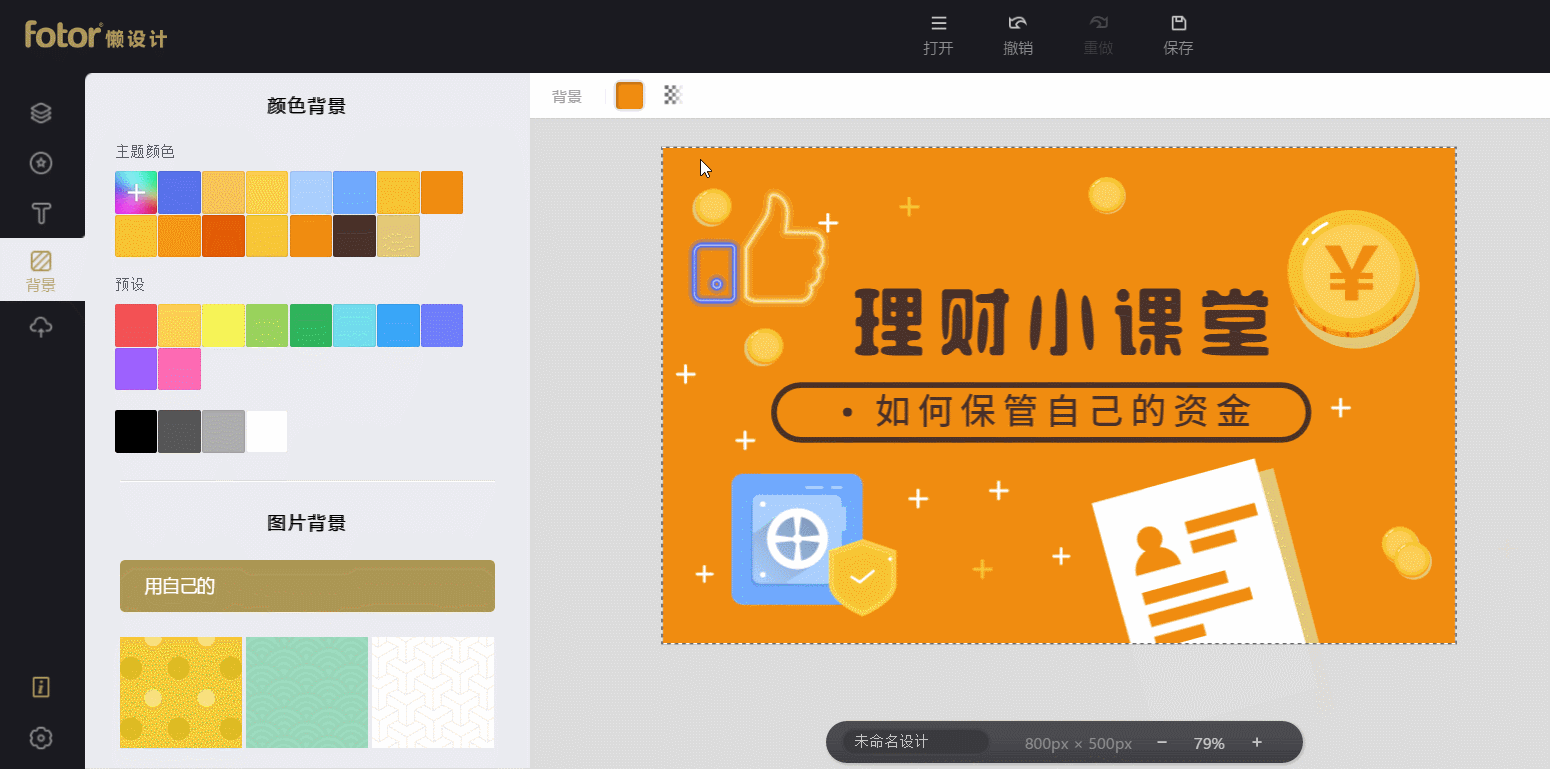Switch to the 背景 background tab
Screen dimensions: 1550x769
point(41,271)
